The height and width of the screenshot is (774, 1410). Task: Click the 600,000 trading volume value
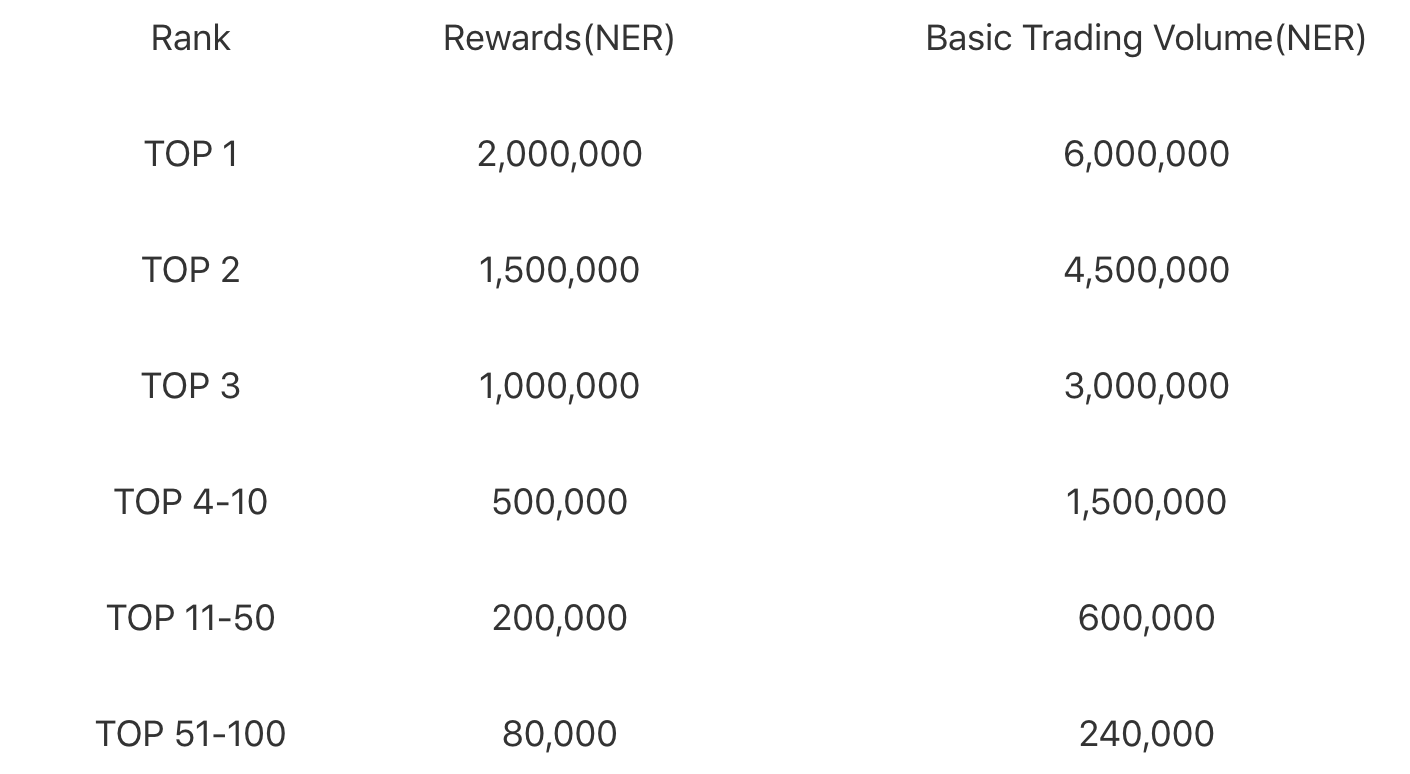tap(1146, 618)
